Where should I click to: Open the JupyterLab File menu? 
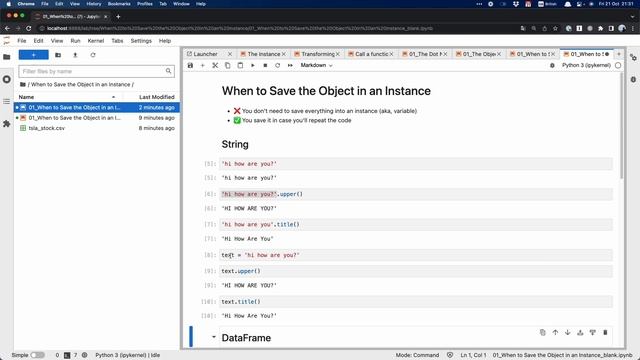(x=22, y=41)
